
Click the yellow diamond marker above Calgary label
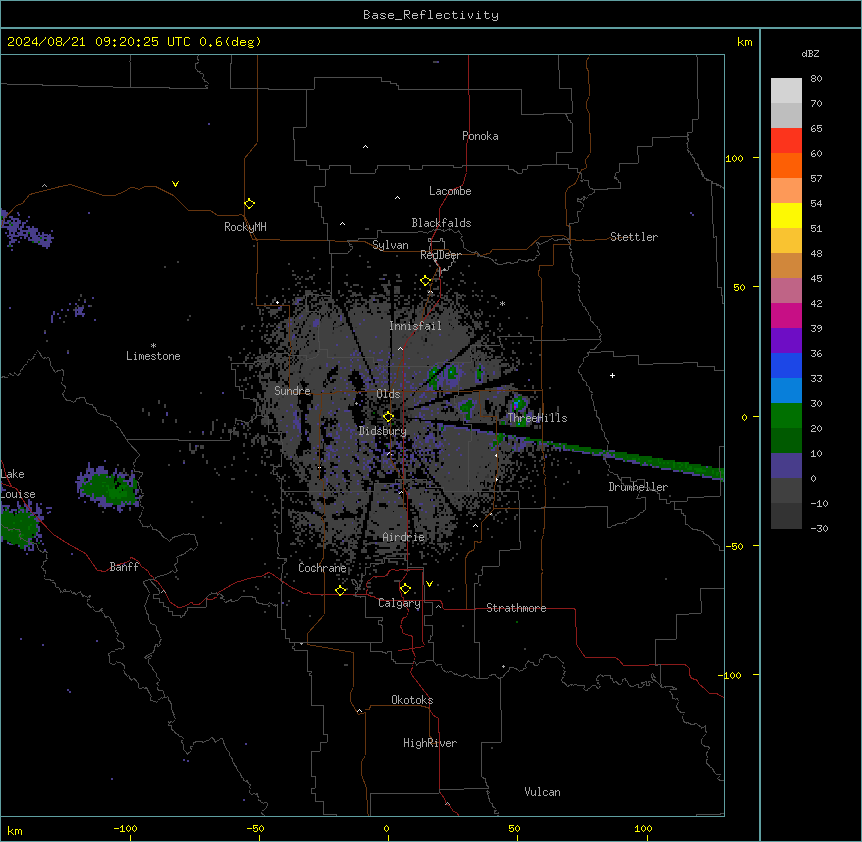[405, 589]
